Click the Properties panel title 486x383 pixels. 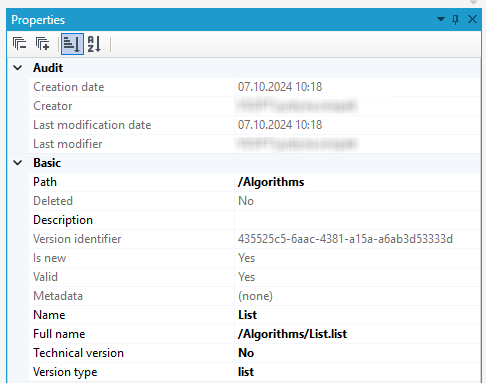tap(38, 20)
